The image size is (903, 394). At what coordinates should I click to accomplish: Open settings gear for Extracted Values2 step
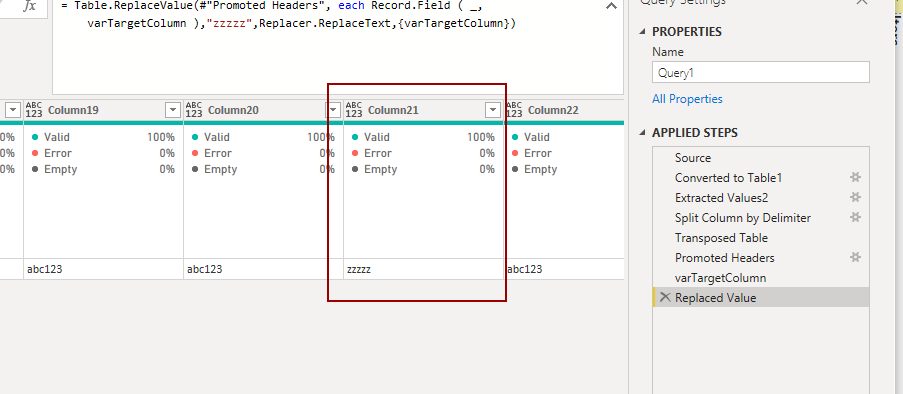[855, 198]
